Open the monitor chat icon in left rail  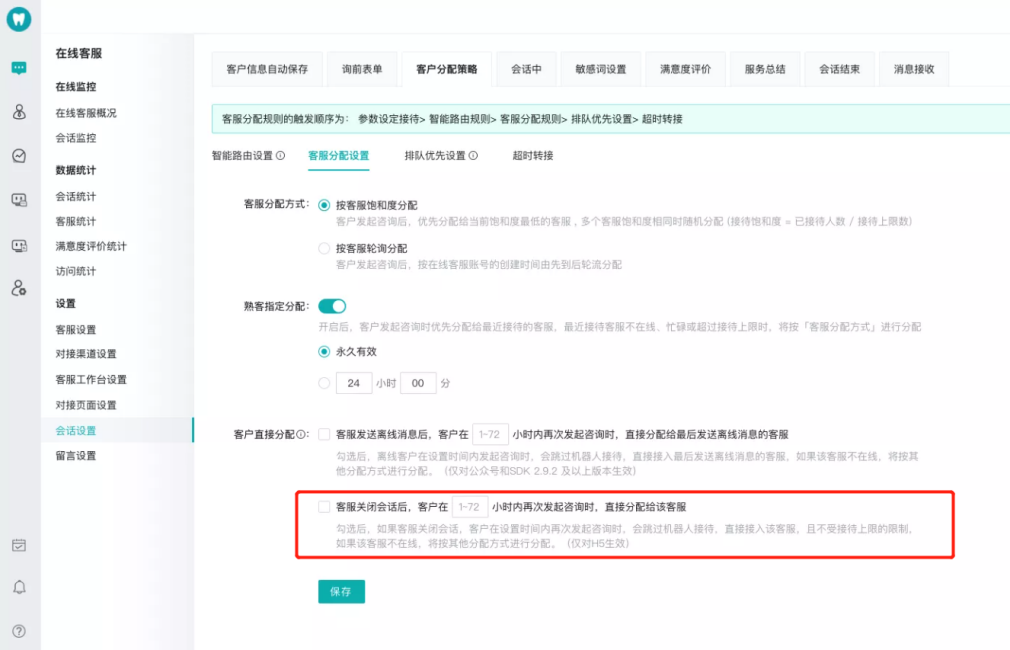click(x=19, y=200)
